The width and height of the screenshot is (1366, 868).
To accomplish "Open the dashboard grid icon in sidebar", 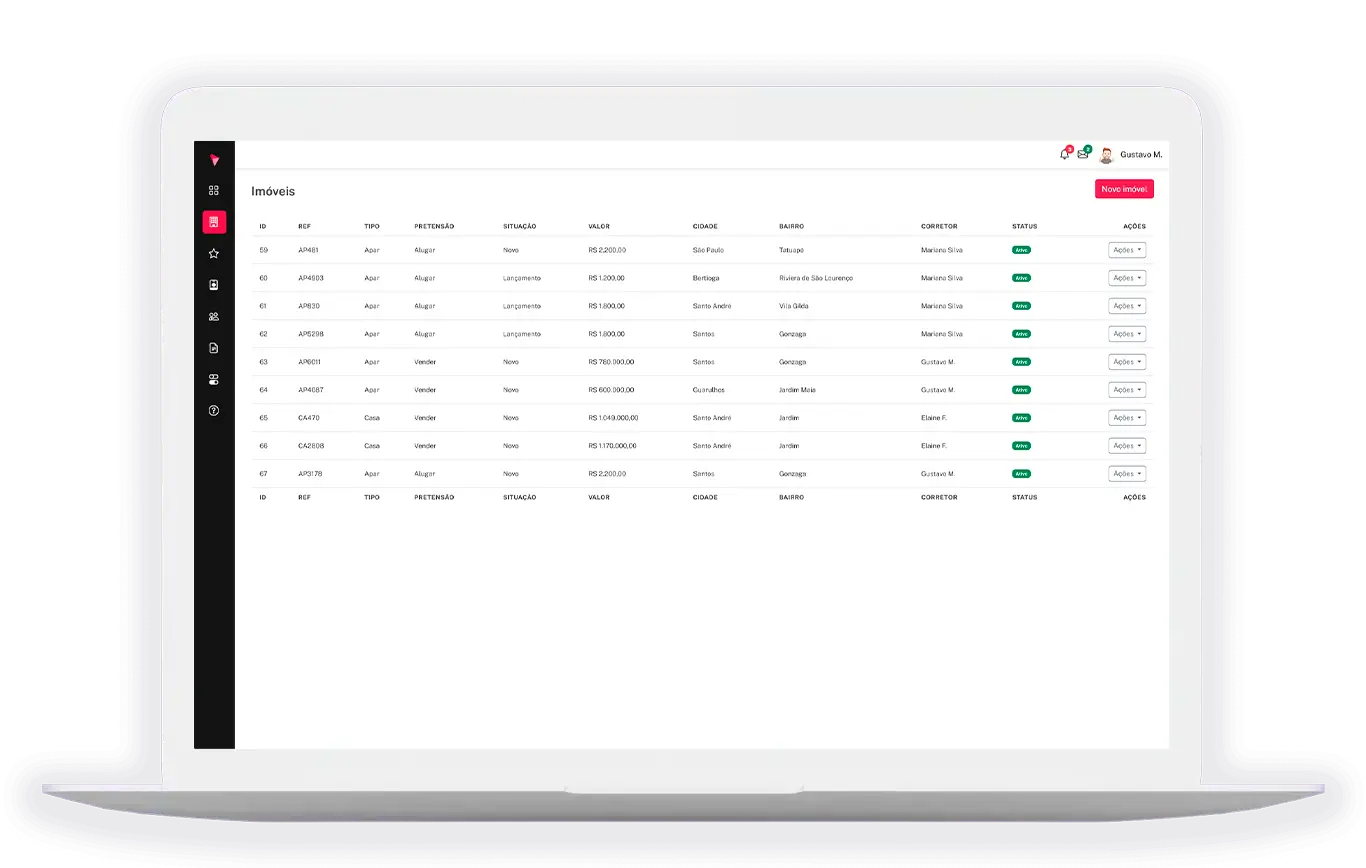I will click(213, 190).
